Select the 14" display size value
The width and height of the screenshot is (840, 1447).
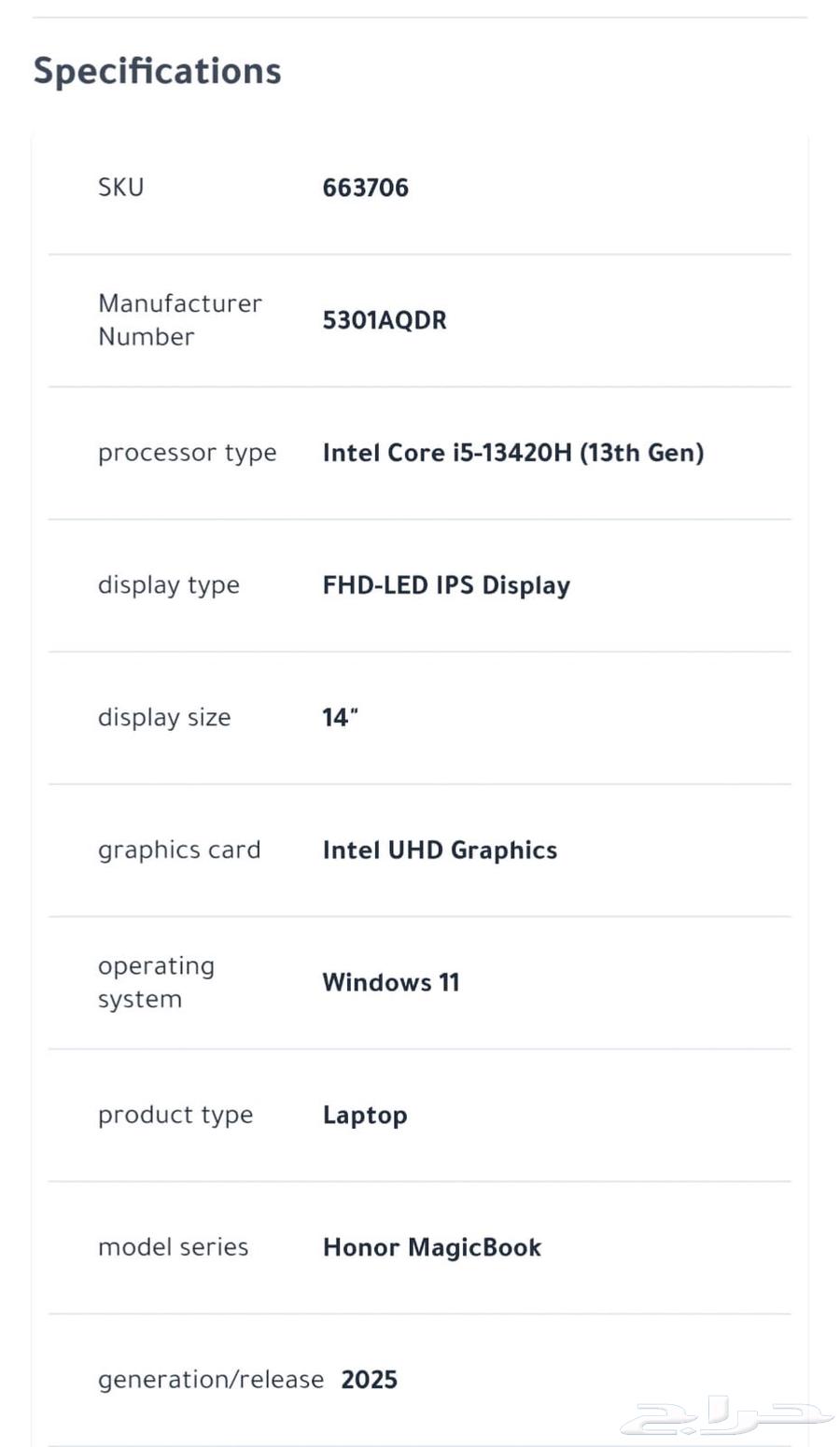340,718
